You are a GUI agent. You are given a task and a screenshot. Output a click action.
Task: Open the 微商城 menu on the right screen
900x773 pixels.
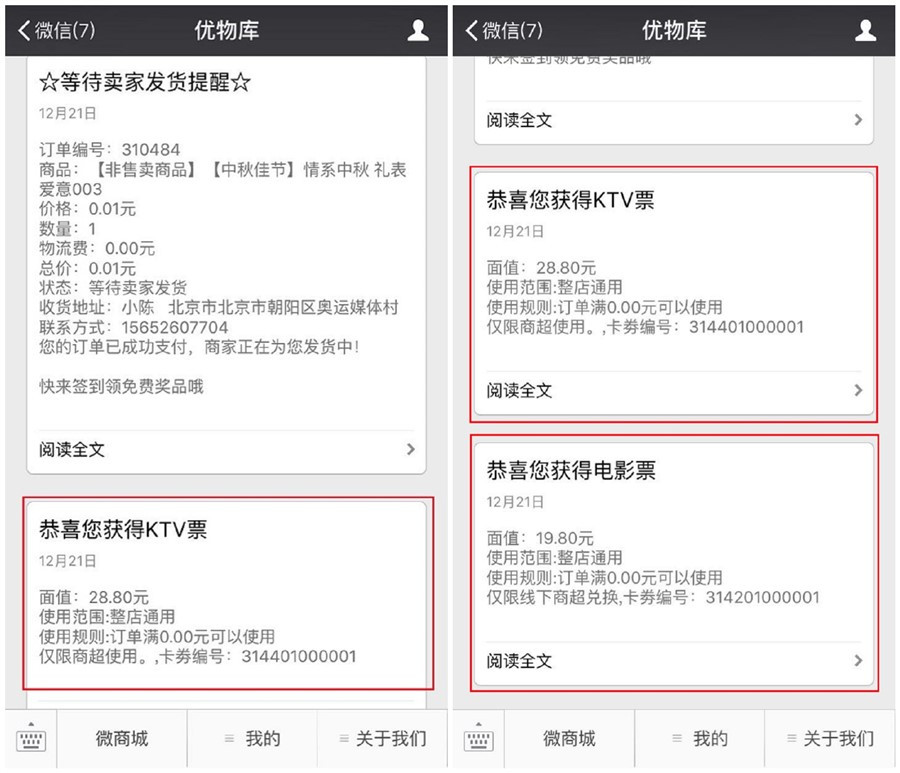(569, 739)
